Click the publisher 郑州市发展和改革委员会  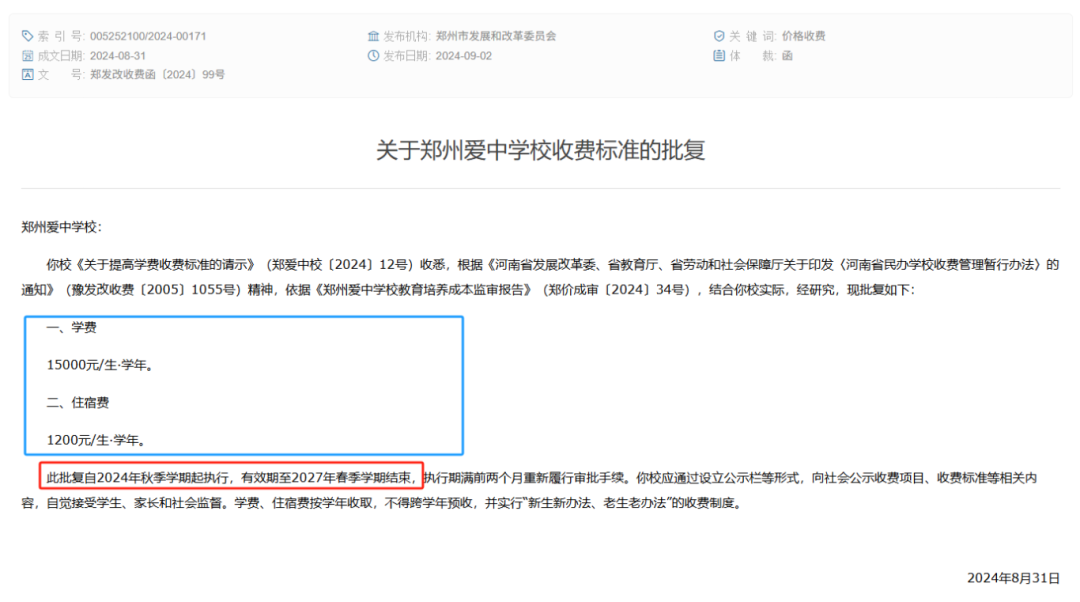[496, 36]
